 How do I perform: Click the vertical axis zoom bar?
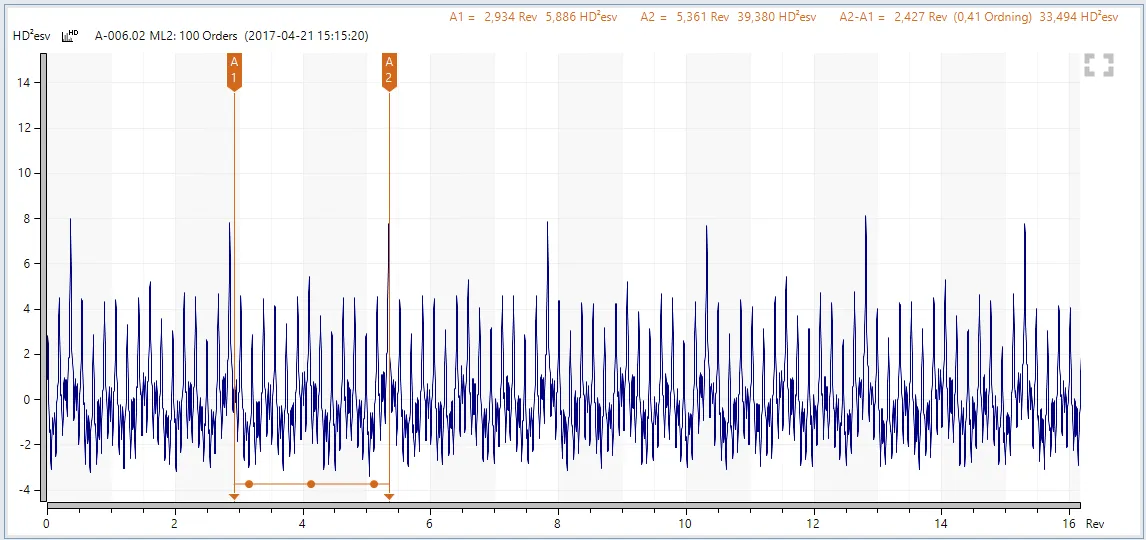(43, 275)
